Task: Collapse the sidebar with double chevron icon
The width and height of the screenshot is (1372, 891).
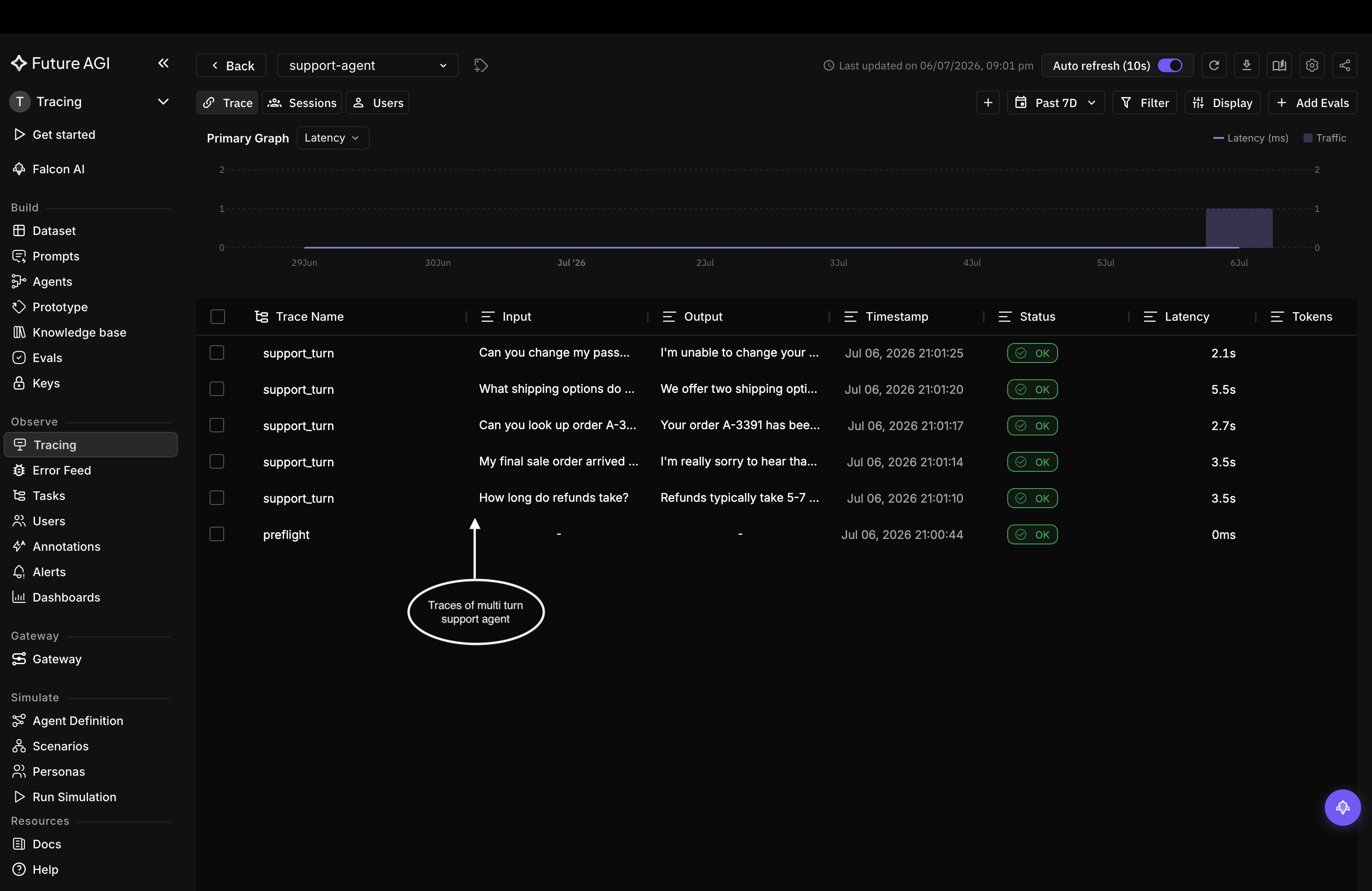Action: (x=163, y=64)
